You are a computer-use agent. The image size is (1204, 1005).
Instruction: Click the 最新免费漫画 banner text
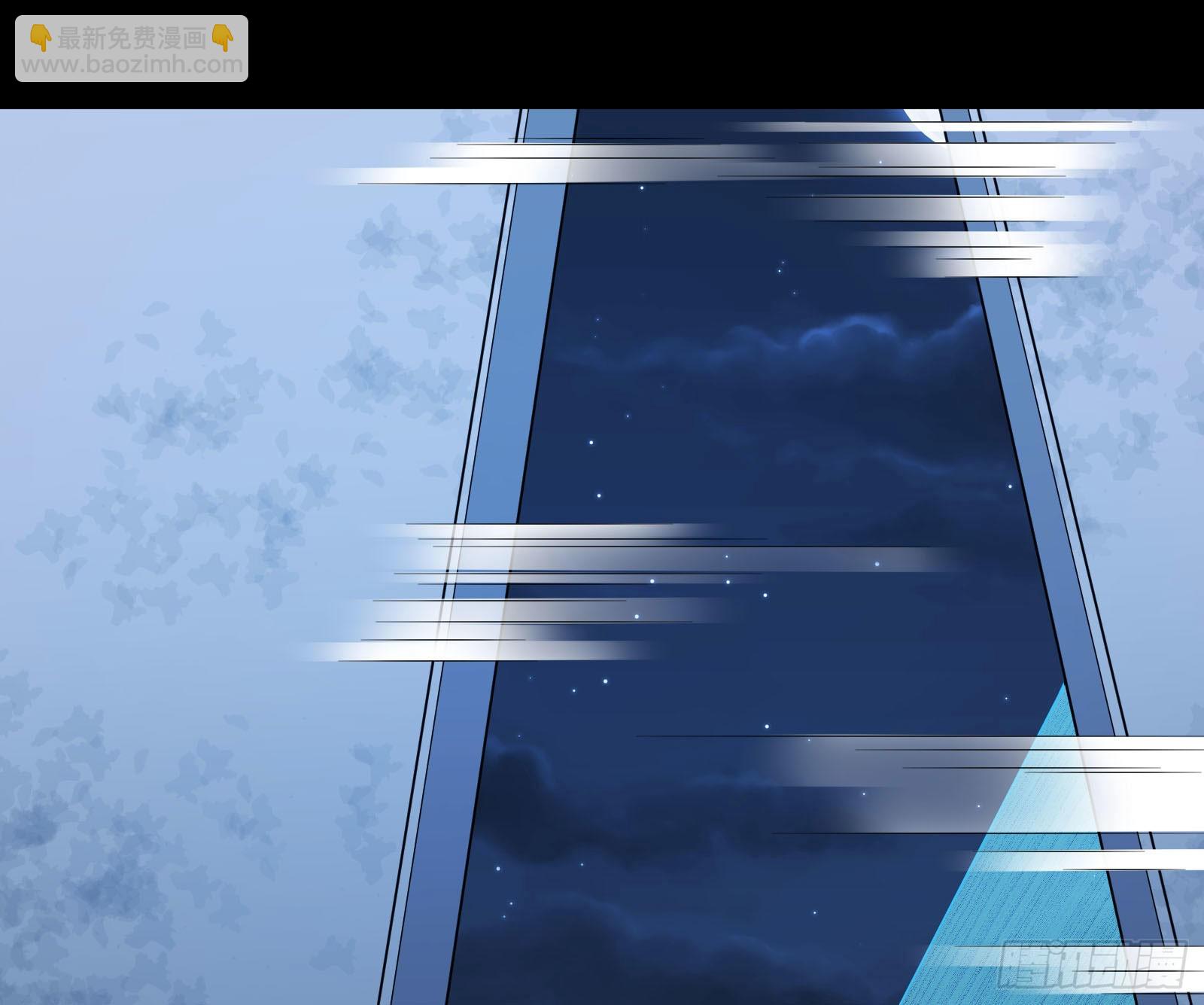click(132, 38)
